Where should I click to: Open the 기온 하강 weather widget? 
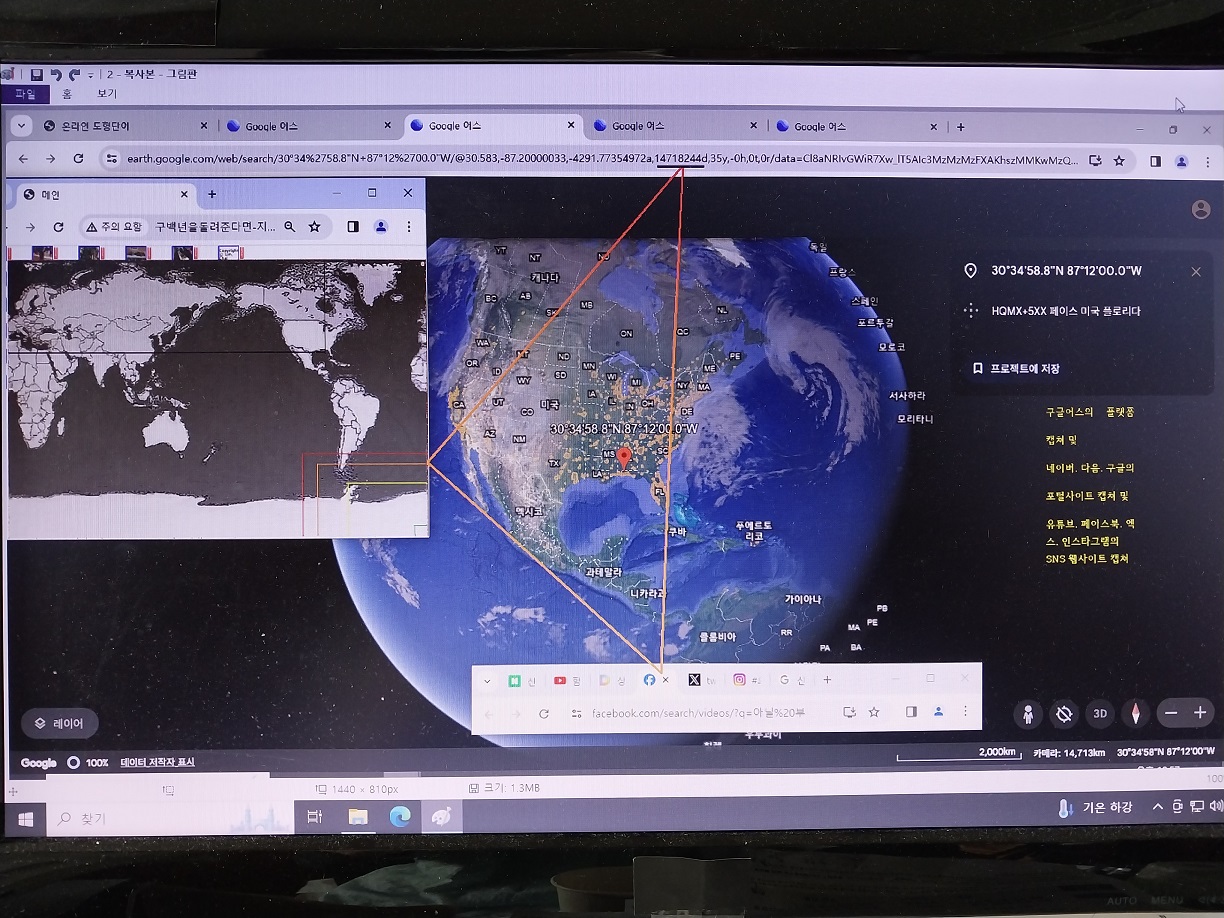[1096, 807]
